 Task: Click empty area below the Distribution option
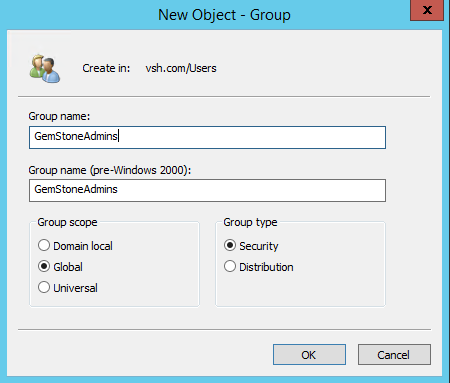(300, 289)
